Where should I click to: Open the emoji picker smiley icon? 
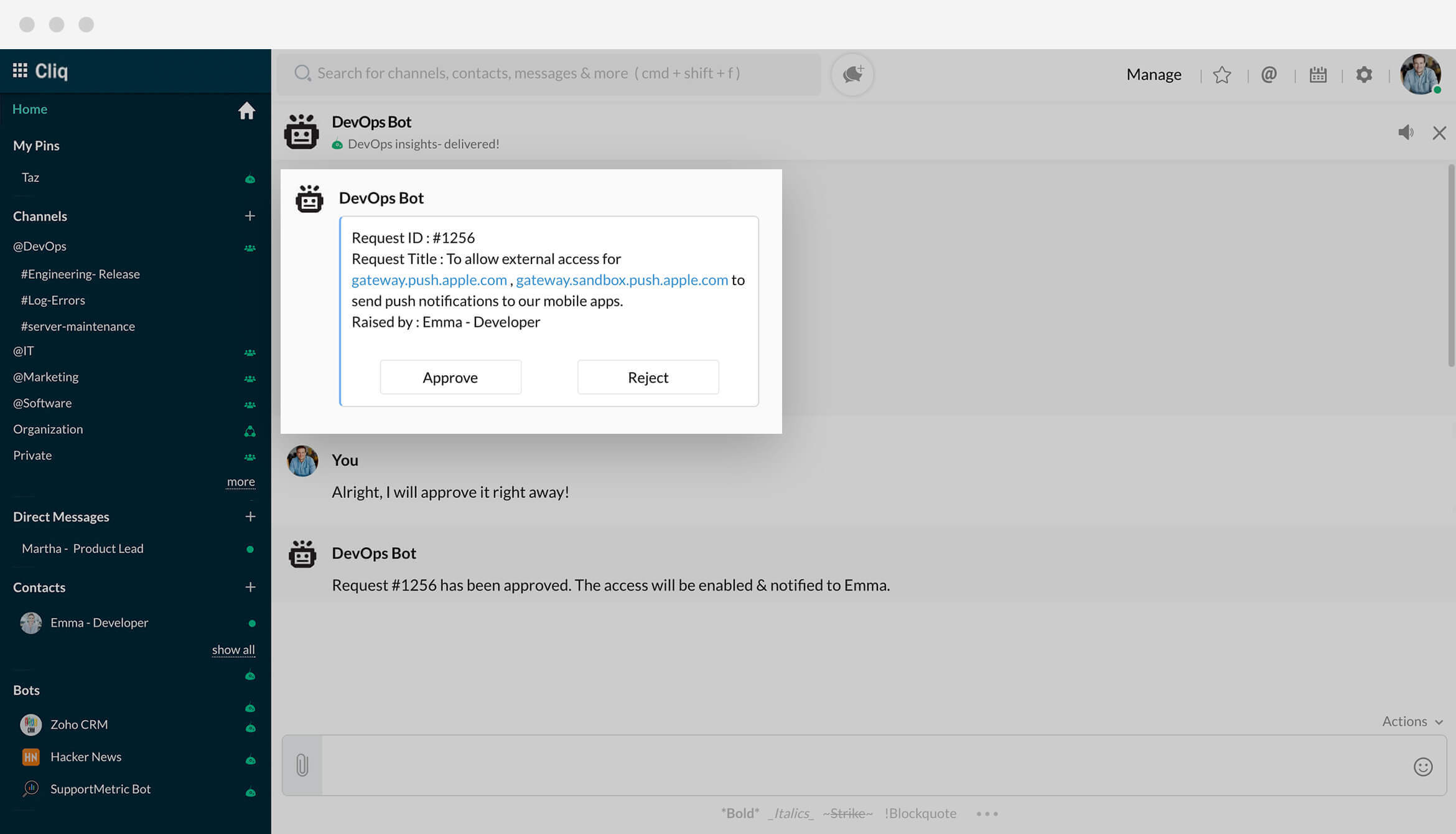pyautogui.click(x=1422, y=766)
